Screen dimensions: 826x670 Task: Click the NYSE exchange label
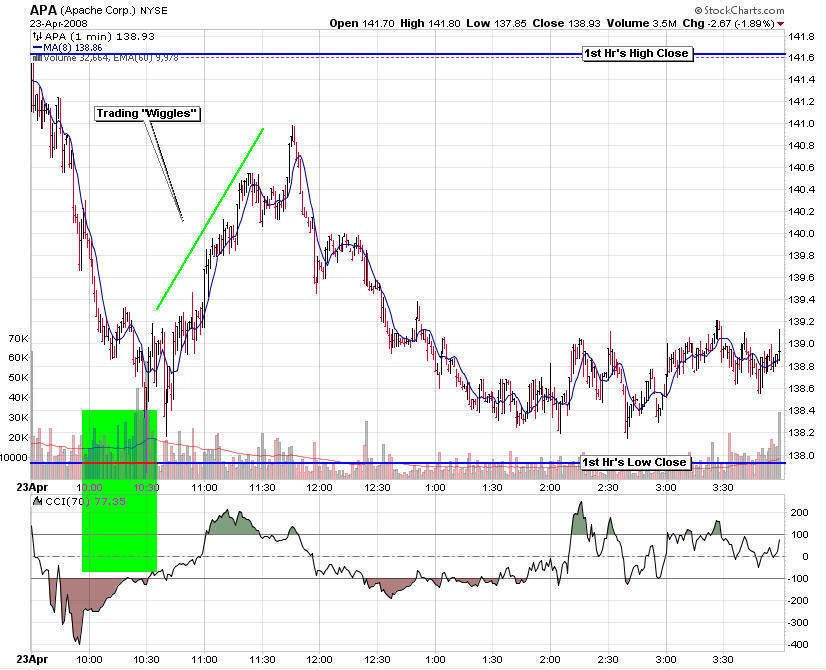153,11
